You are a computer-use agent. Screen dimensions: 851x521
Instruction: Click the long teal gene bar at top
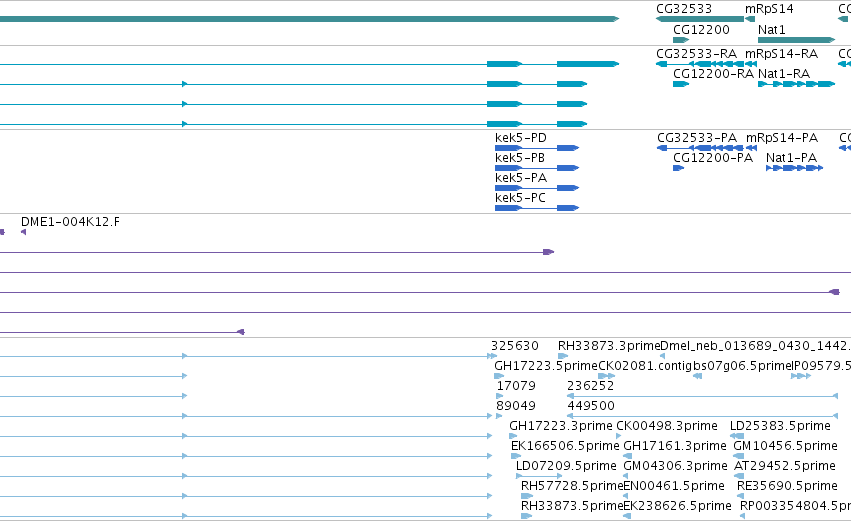(309, 19)
